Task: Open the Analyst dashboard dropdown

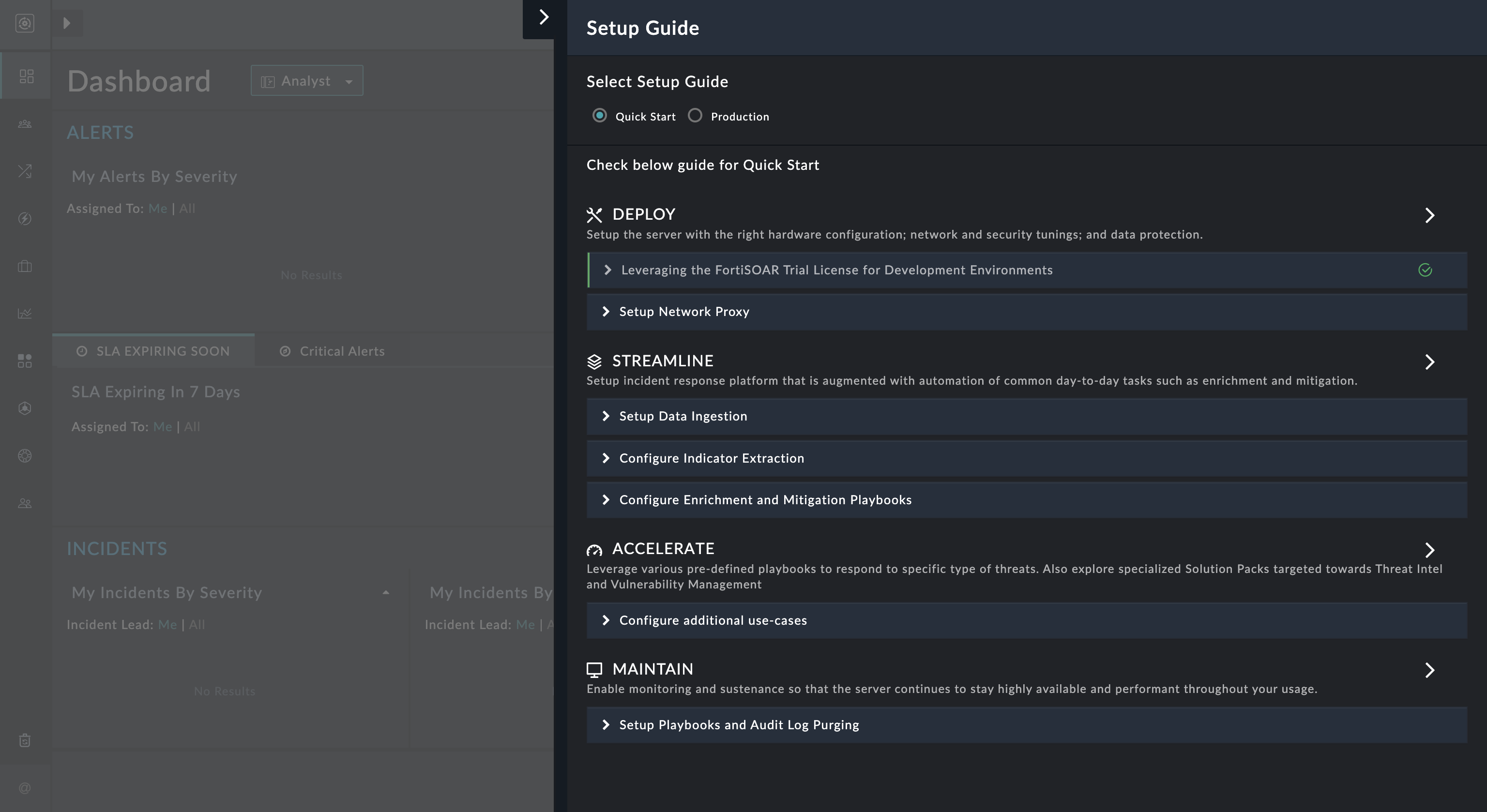Action: pos(306,81)
